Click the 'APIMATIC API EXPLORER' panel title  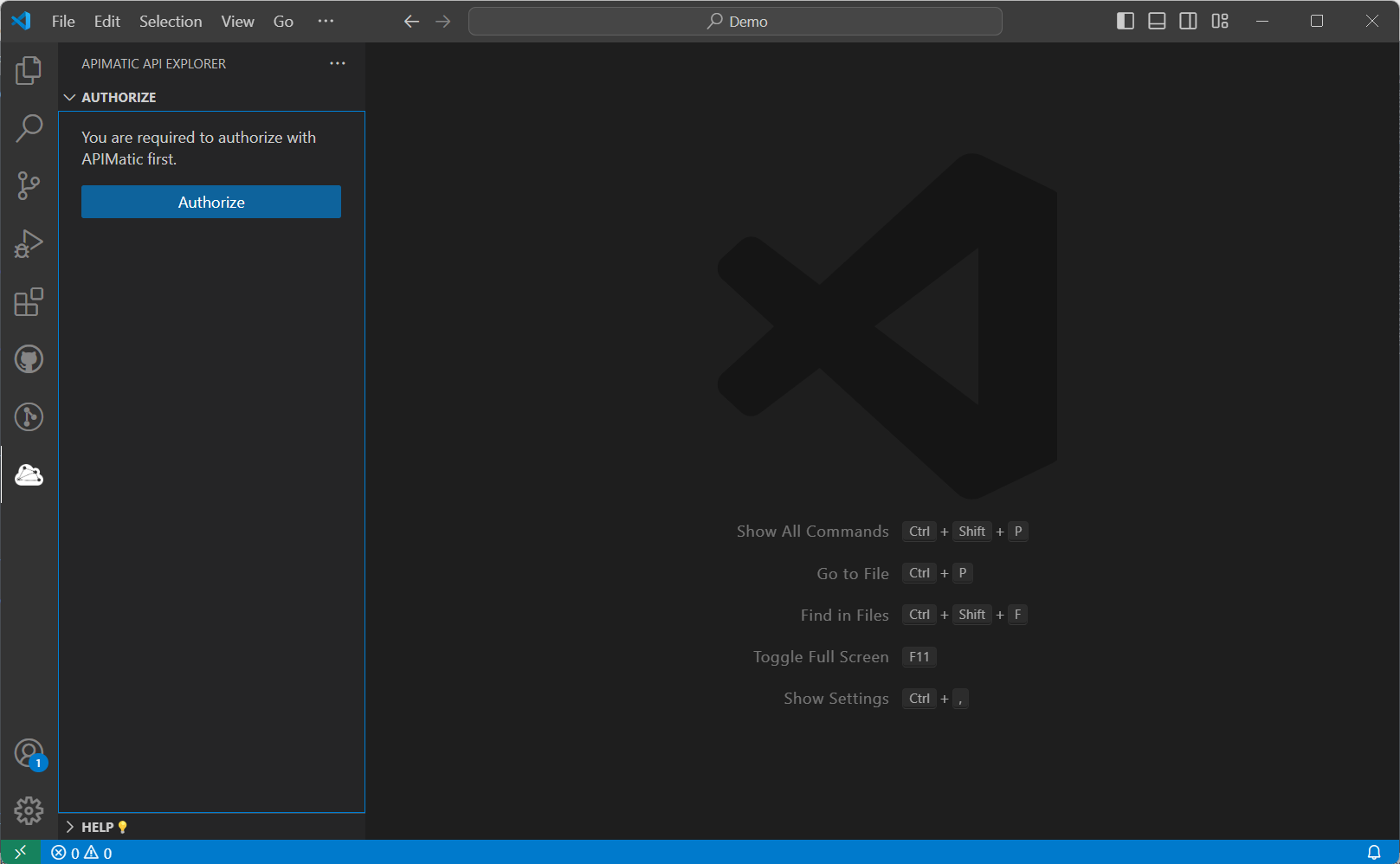154,64
